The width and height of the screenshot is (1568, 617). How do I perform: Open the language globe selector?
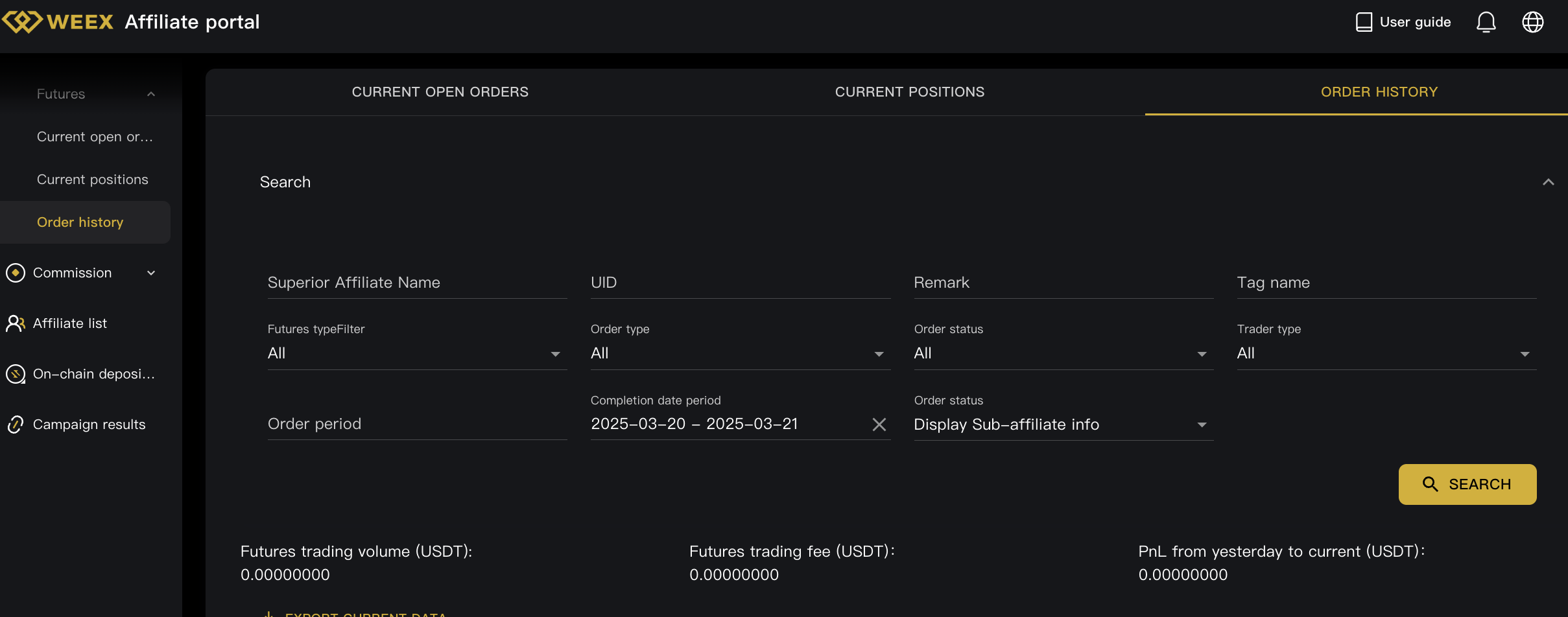coord(1532,22)
